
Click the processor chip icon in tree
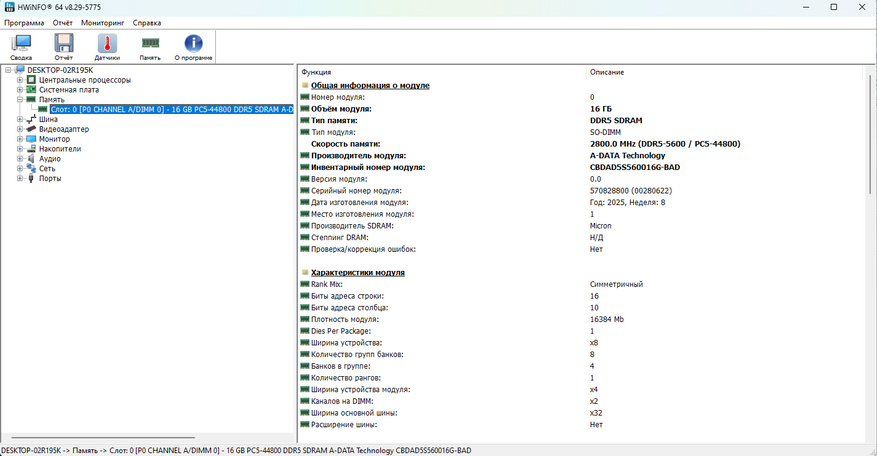coord(31,80)
